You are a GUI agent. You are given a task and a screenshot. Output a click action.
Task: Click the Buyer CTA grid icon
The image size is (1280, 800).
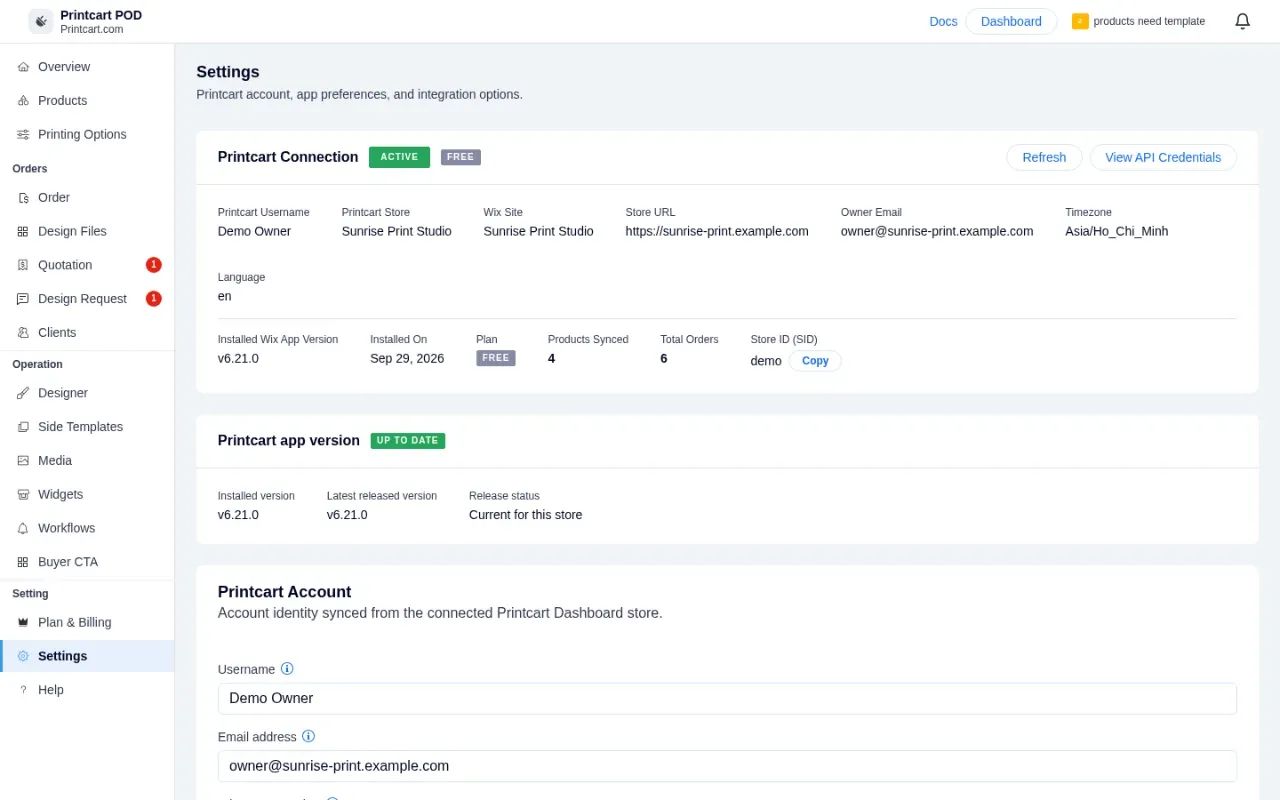click(x=23, y=562)
